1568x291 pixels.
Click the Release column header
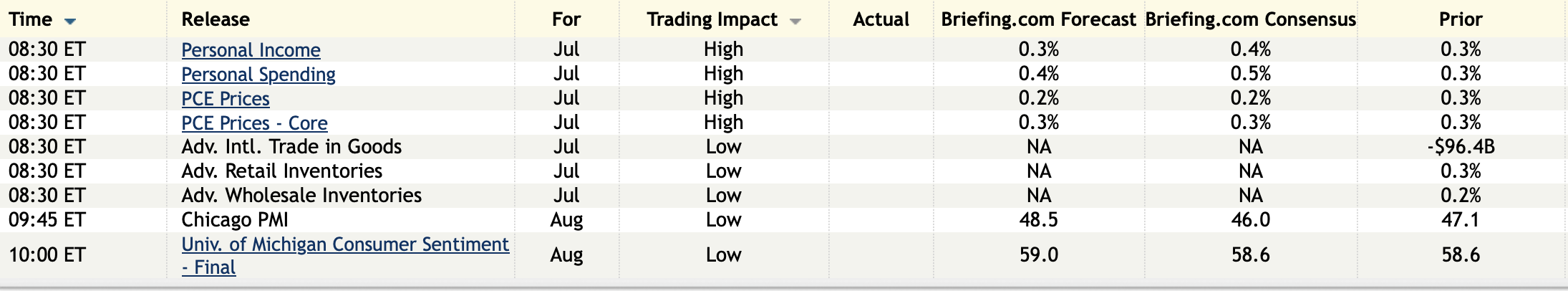[x=216, y=19]
